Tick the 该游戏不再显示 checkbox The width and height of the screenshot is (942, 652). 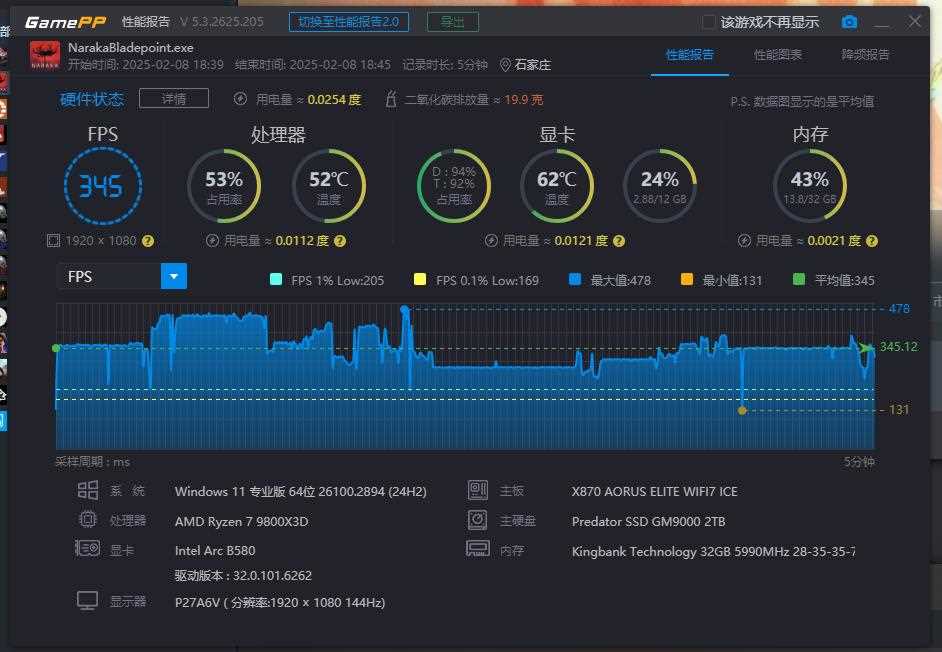[x=709, y=22]
